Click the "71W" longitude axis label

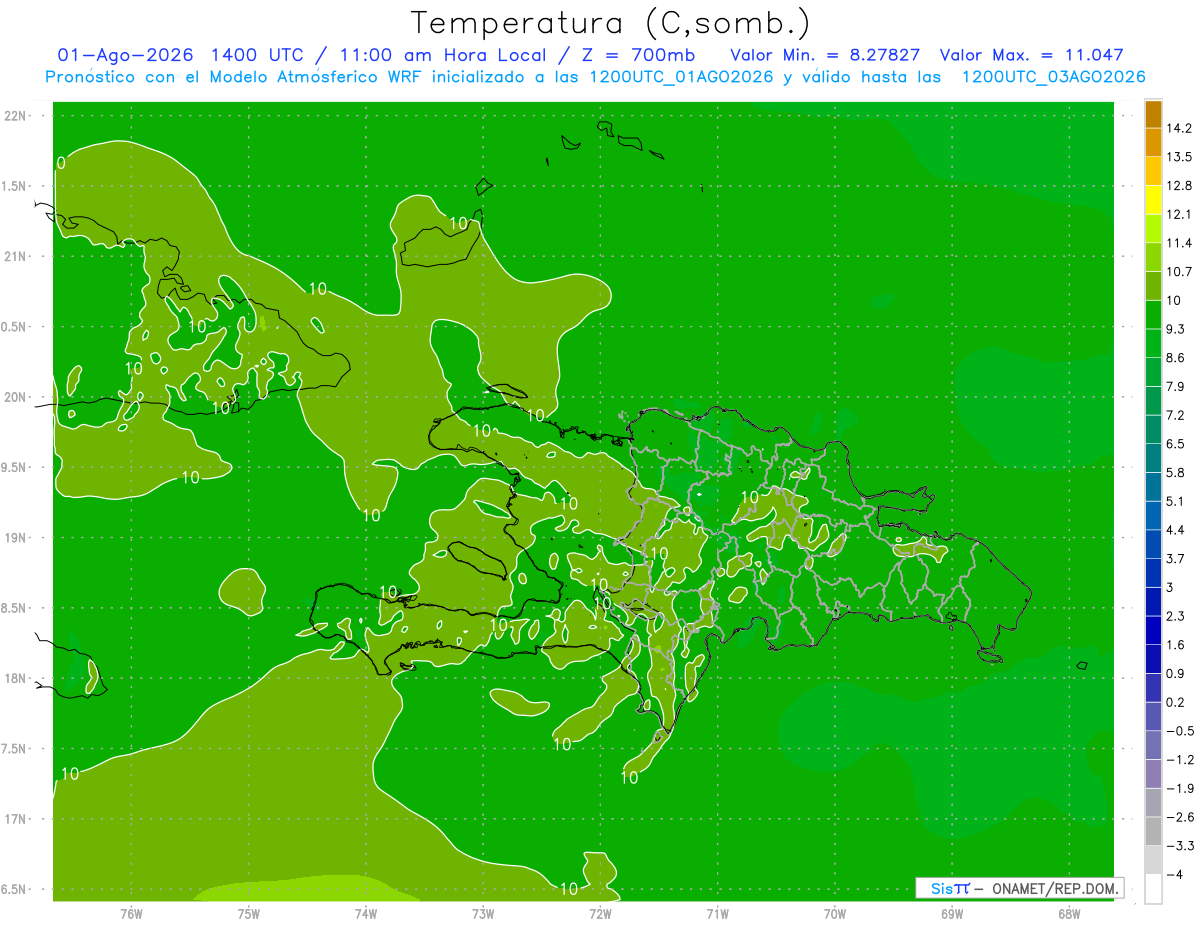click(717, 913)
